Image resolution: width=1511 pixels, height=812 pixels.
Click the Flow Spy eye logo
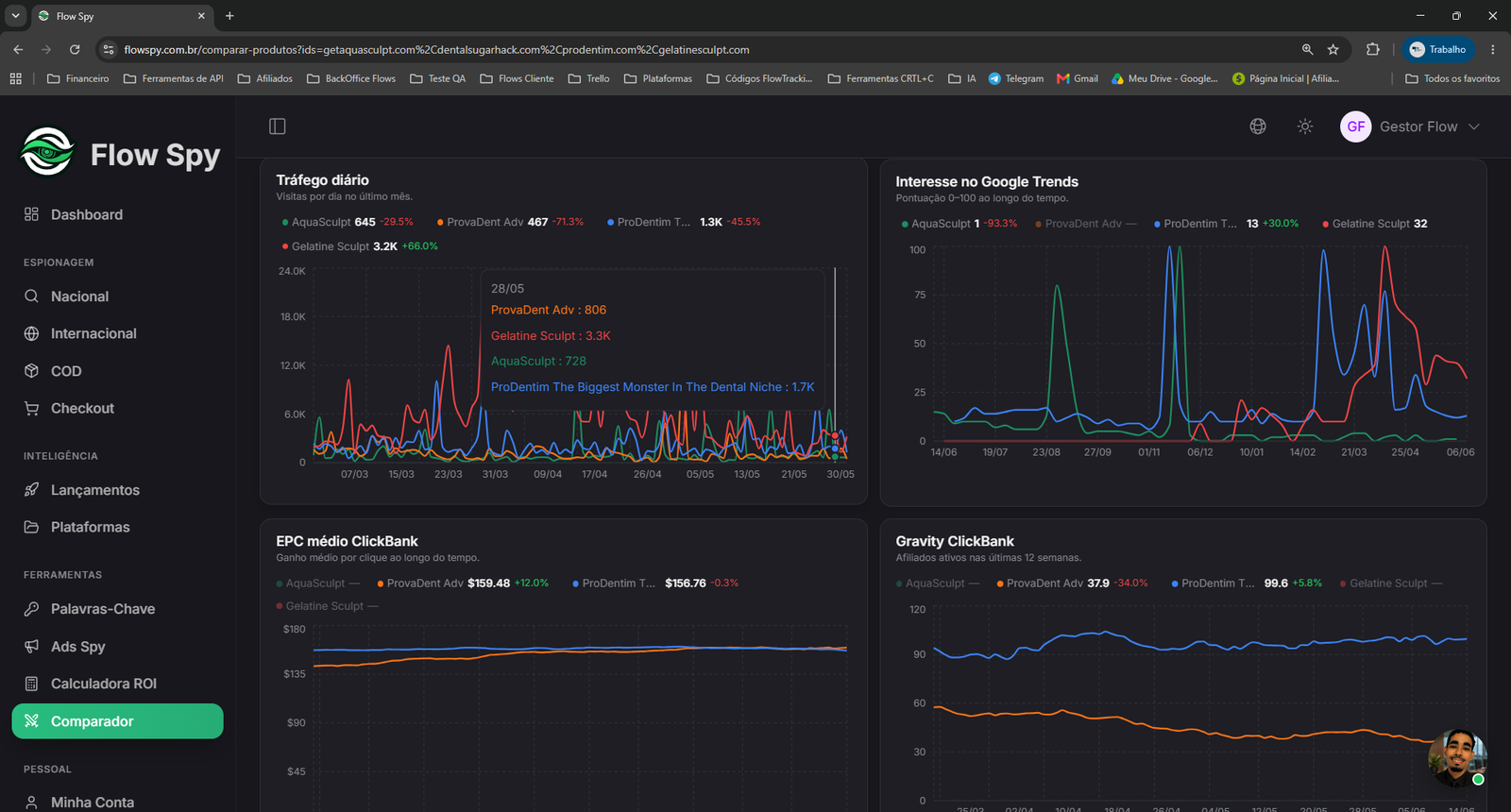[x=47, y=152]
